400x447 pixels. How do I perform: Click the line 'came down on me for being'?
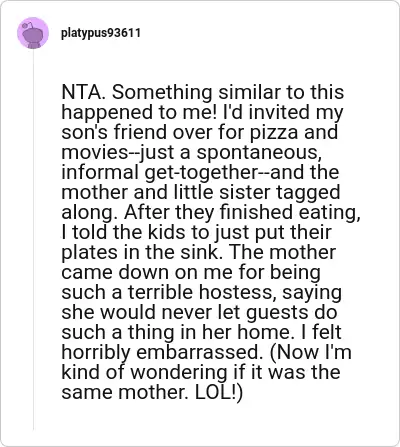click(191, 272)
